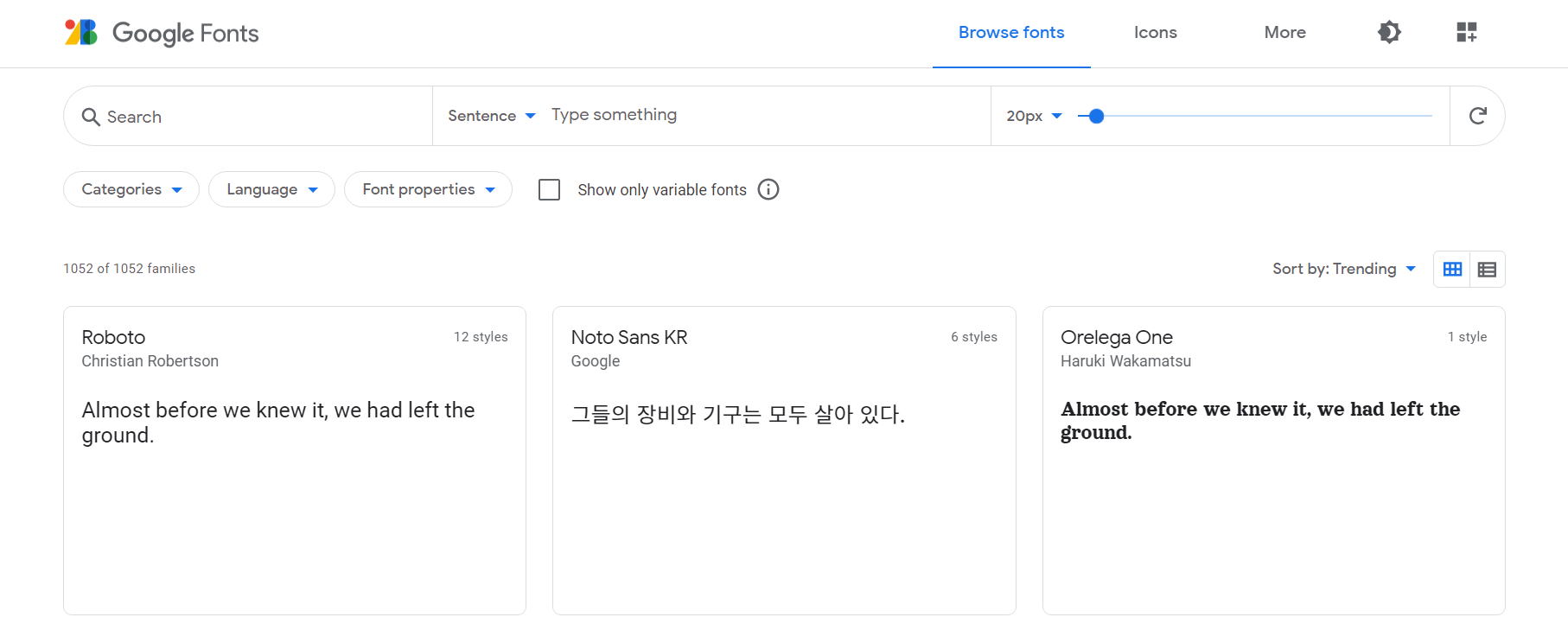The width and height of the screenshot is (1568, 630).
Task: Toggle the dark theme icon
Action: pos(1389,32)
